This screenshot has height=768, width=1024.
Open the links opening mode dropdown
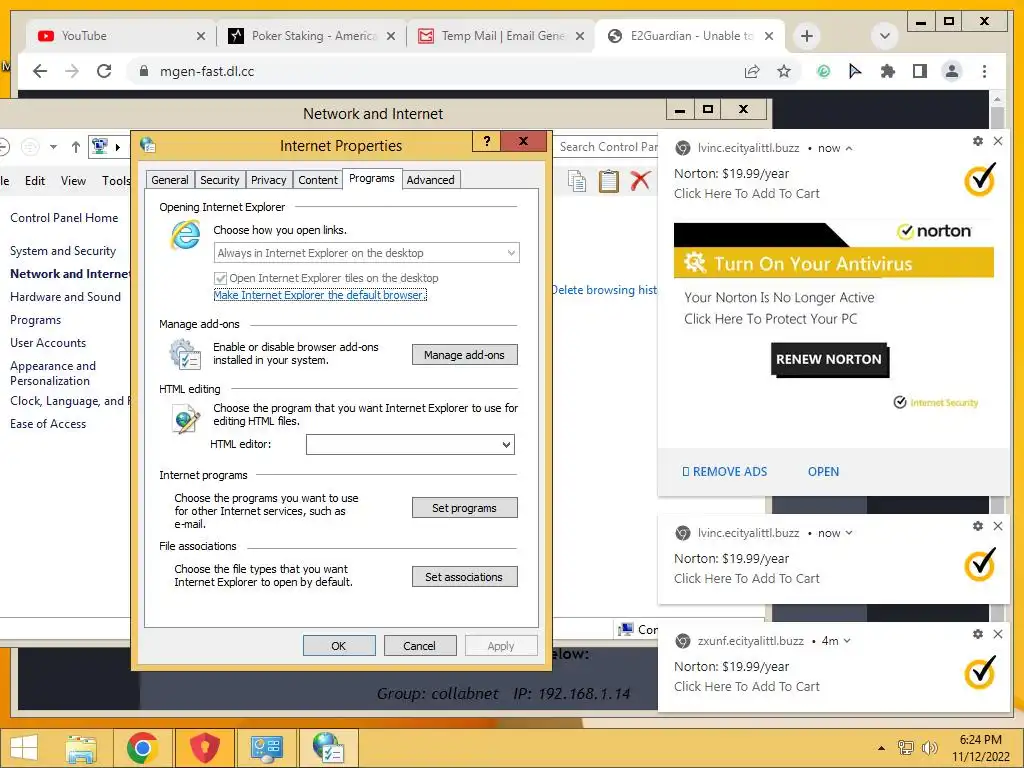click(367, 253)
